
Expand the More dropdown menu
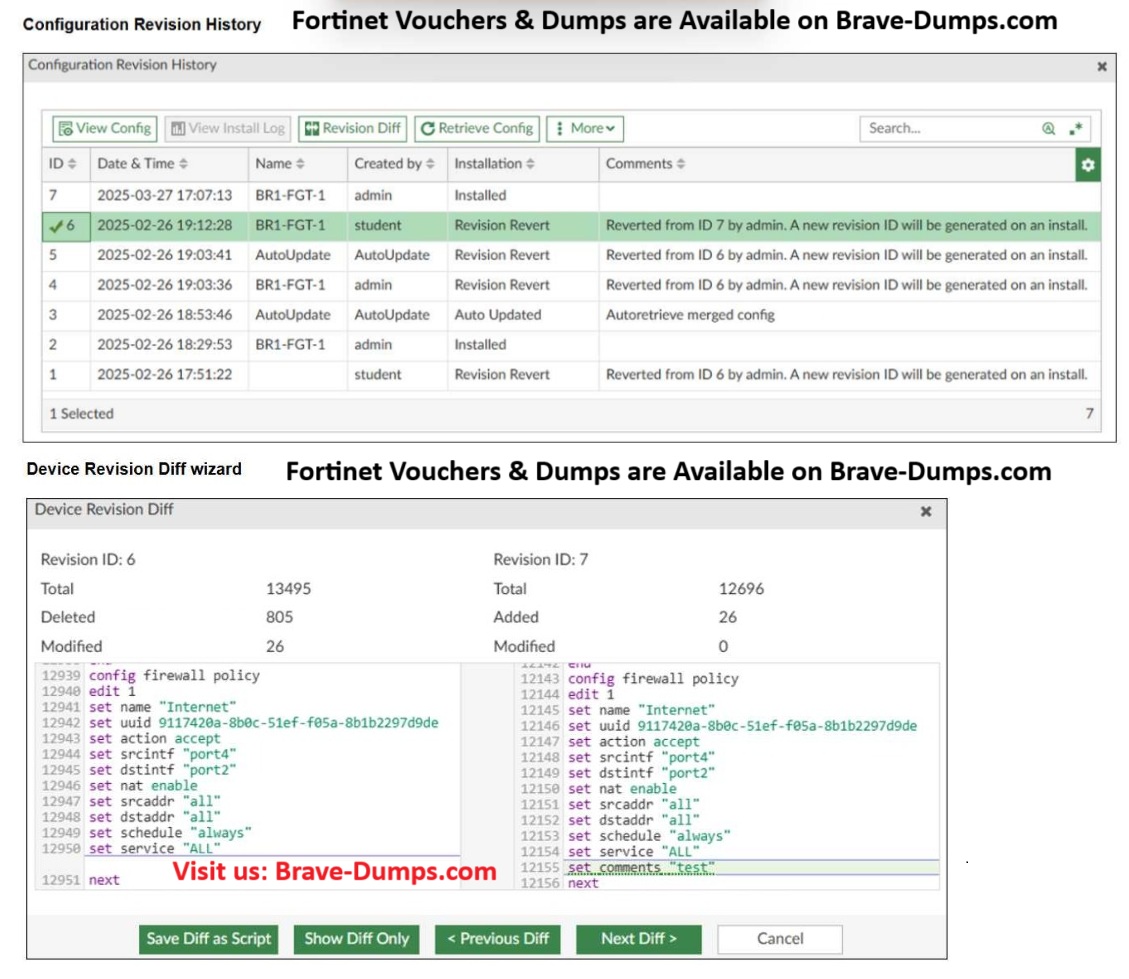point(585,128)
